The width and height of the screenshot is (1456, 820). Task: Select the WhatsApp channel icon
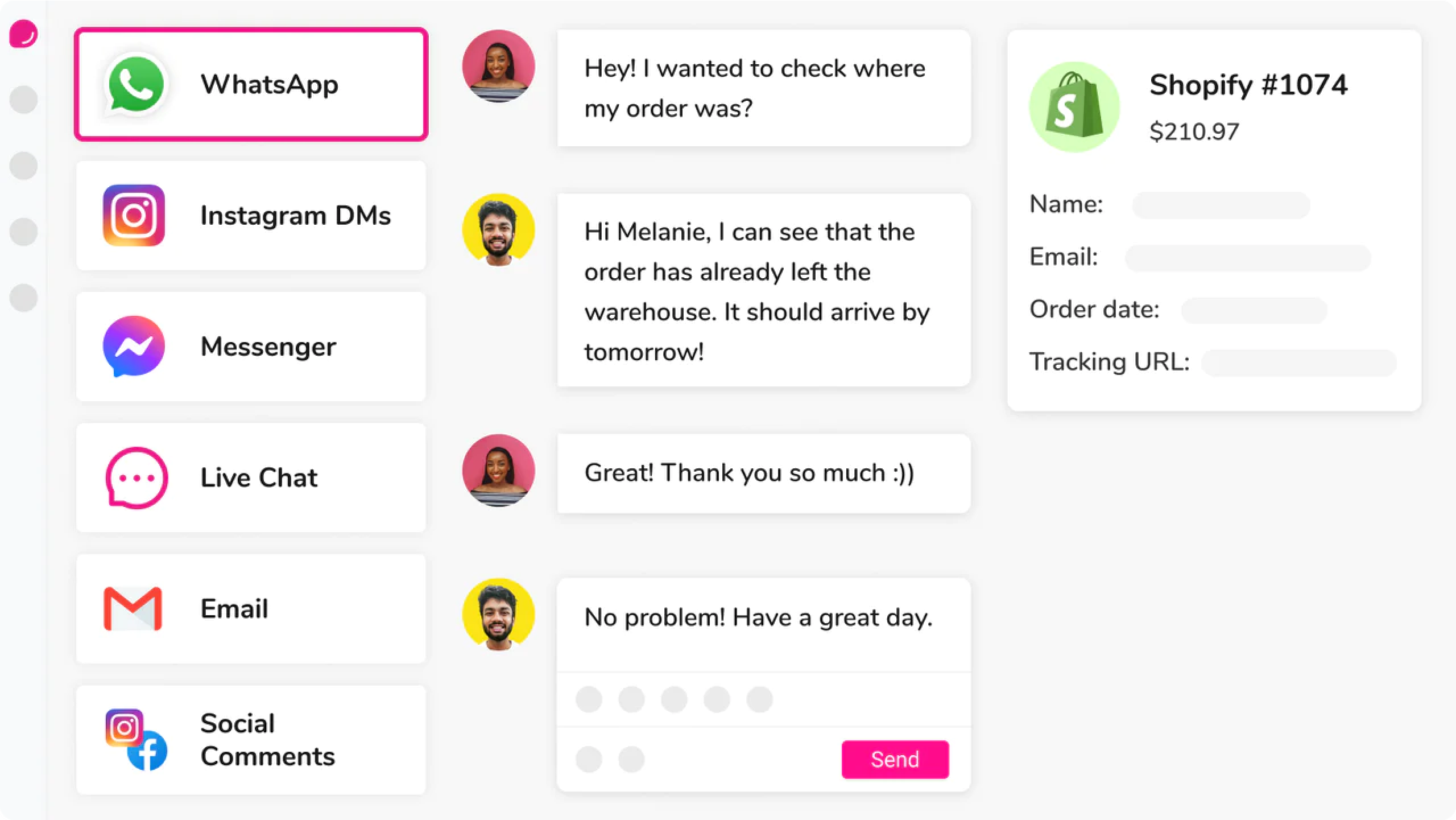135,84
